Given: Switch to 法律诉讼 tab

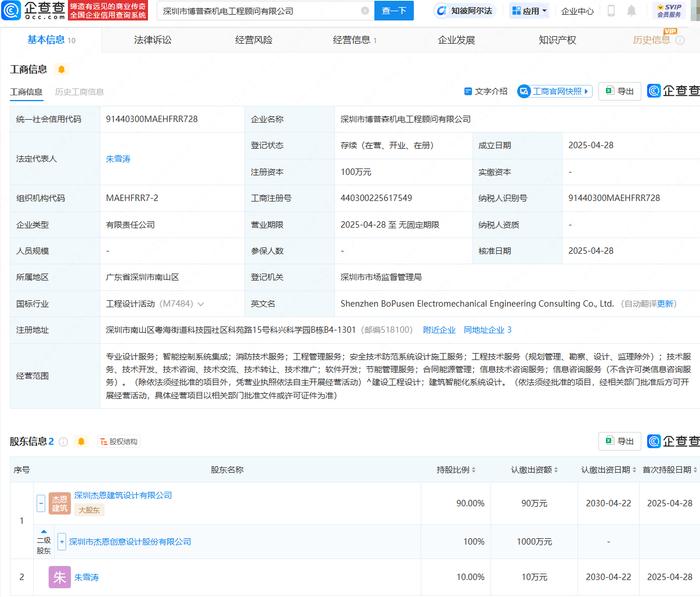Looking at the screenshot, I should 153,40.
